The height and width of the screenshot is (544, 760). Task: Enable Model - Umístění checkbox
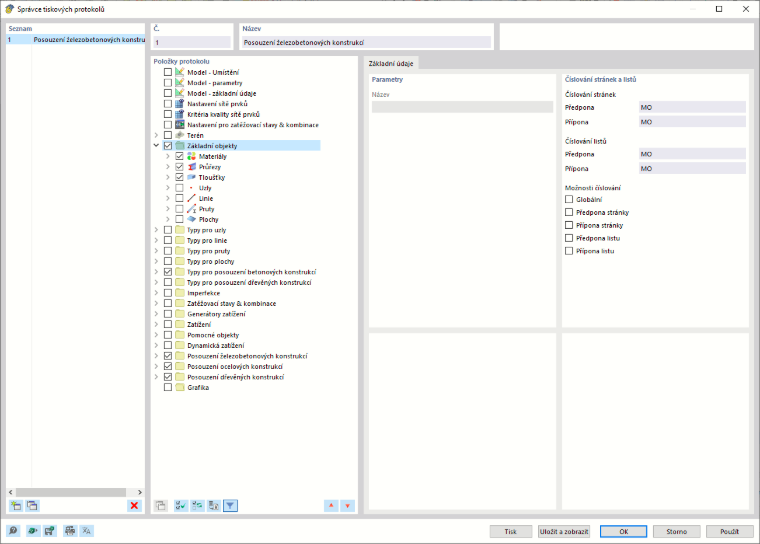[x=168, y=72]
